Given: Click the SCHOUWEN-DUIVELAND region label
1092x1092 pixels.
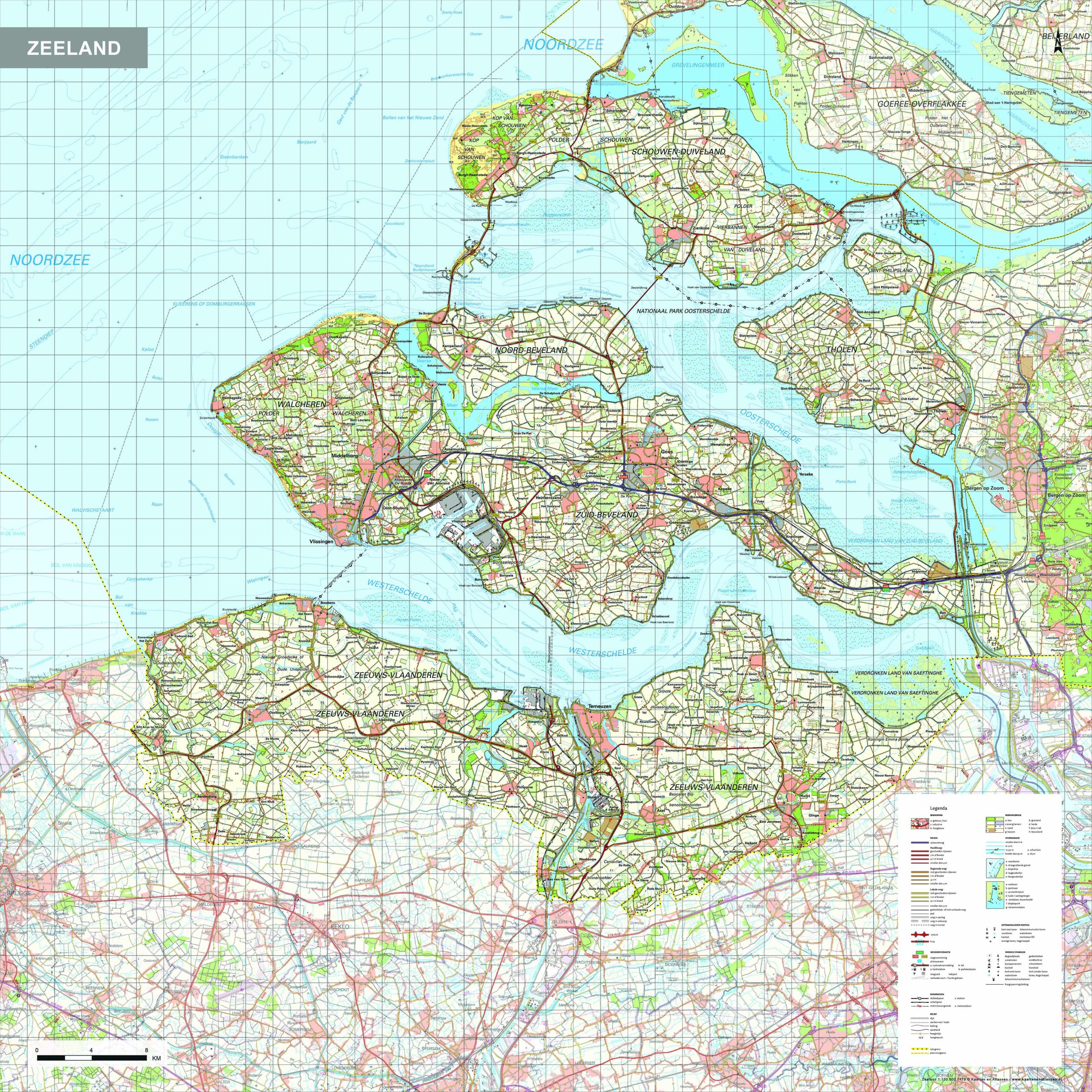Looking at the screenshot, I should coord(678,151).
